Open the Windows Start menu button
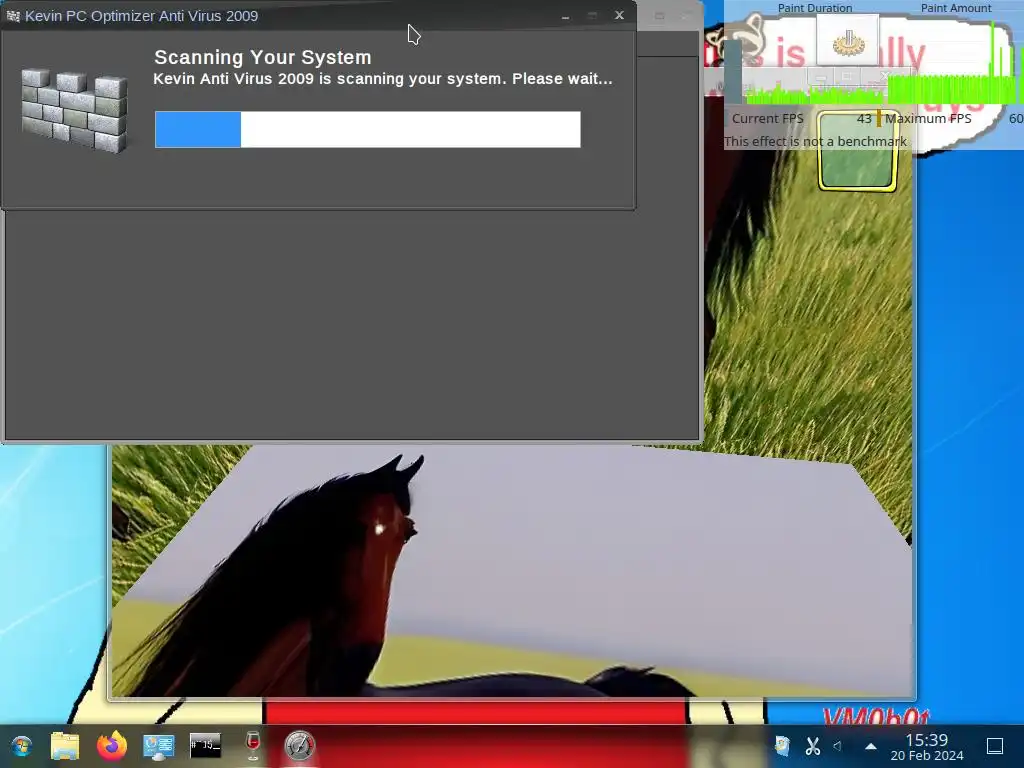The image size is (1024, 768). pos(22,746)
